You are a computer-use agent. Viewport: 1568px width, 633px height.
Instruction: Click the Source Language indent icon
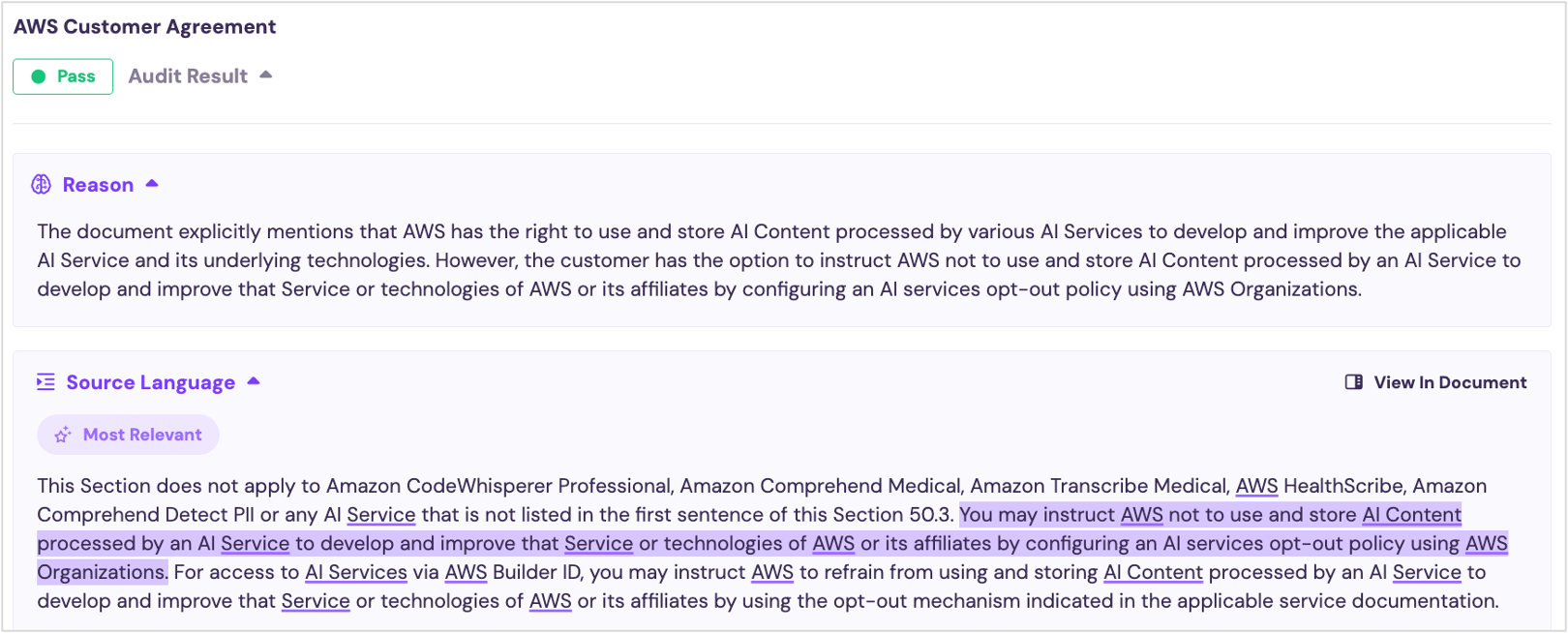(x=45, y=382)
